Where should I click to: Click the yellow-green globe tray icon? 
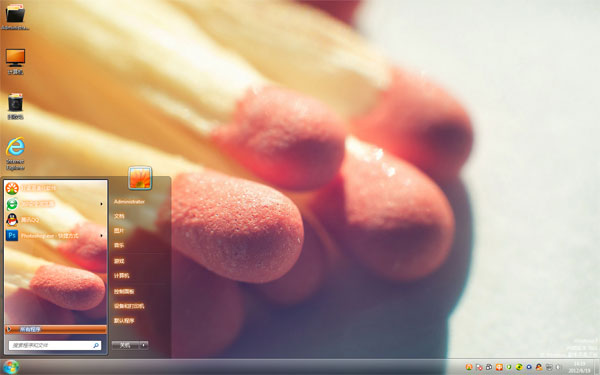click(x=519, y=367)
